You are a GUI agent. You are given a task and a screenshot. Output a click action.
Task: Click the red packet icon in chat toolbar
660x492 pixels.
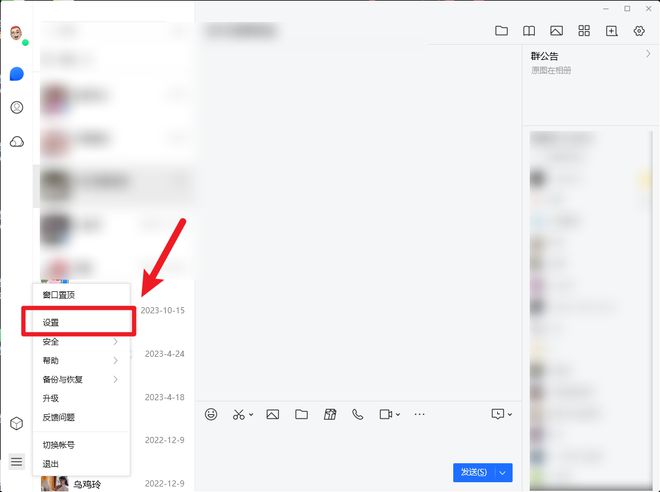click(330, 415)
